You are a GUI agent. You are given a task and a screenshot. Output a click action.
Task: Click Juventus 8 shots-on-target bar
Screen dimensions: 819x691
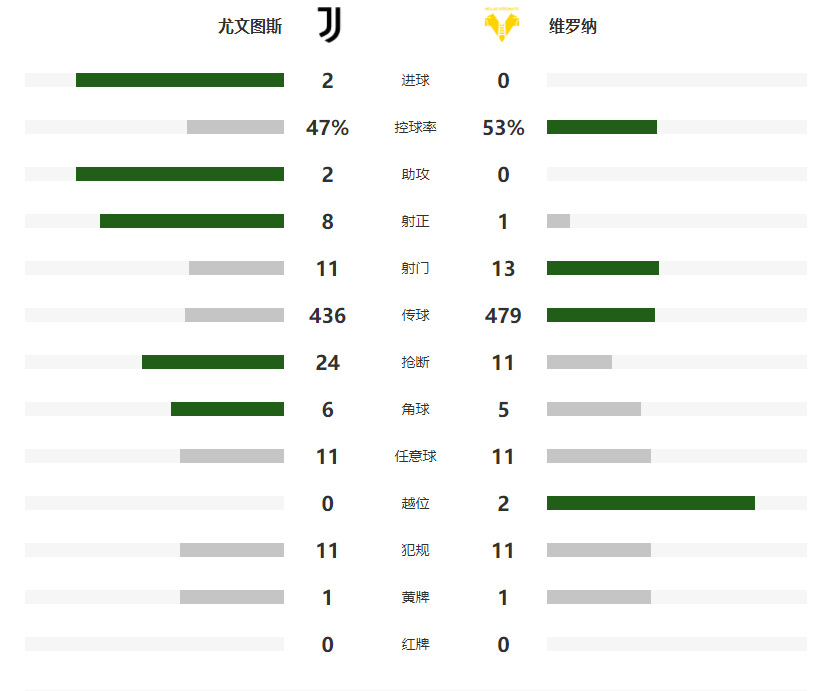192,221
